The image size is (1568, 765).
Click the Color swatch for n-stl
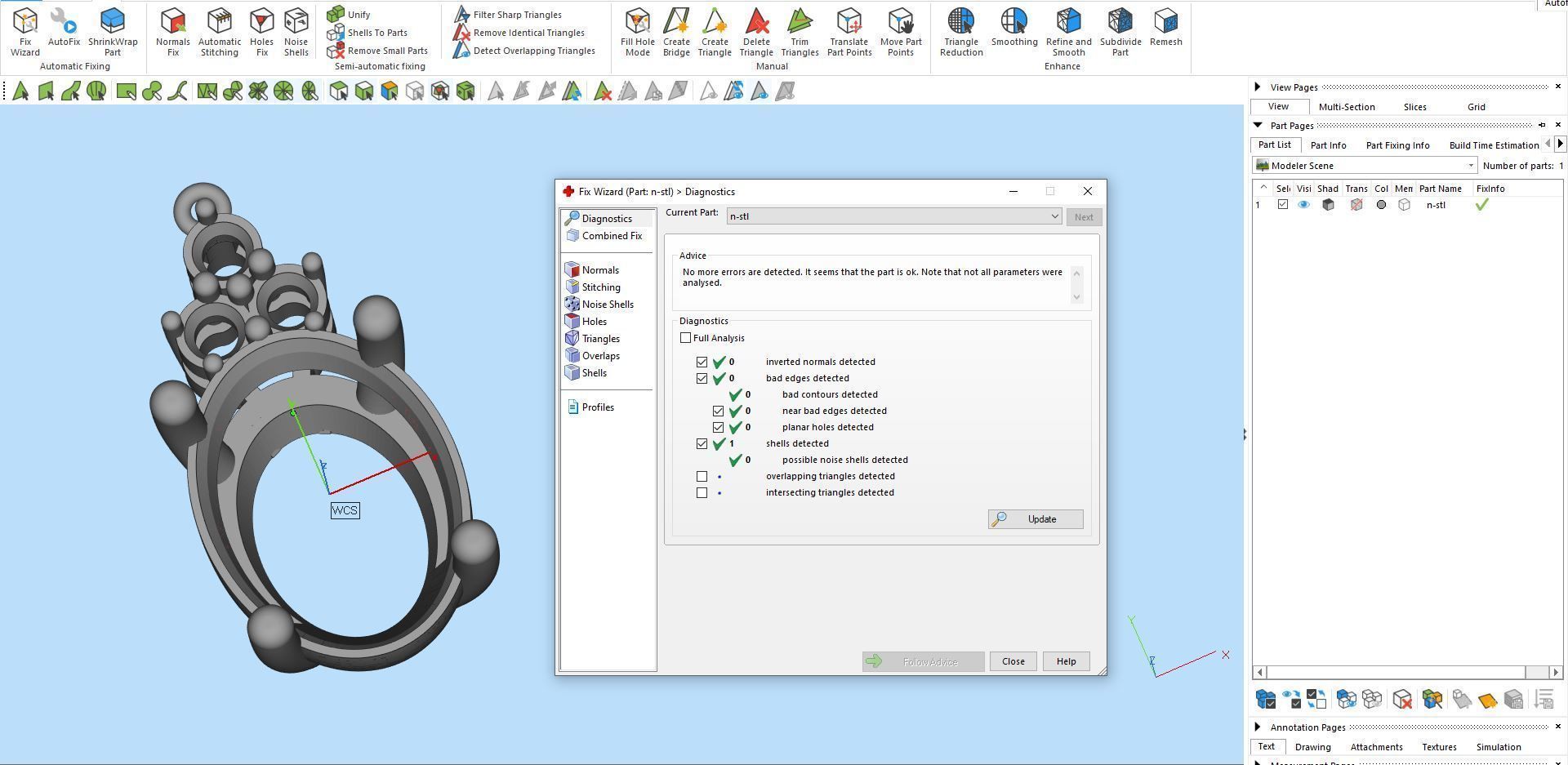tap(1381, 205)
